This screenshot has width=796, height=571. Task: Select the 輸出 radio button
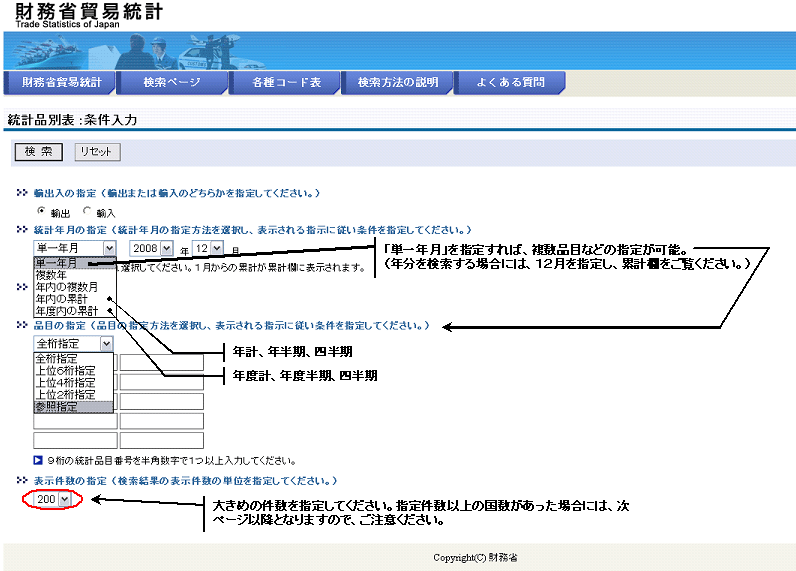(x=41, y=211)
